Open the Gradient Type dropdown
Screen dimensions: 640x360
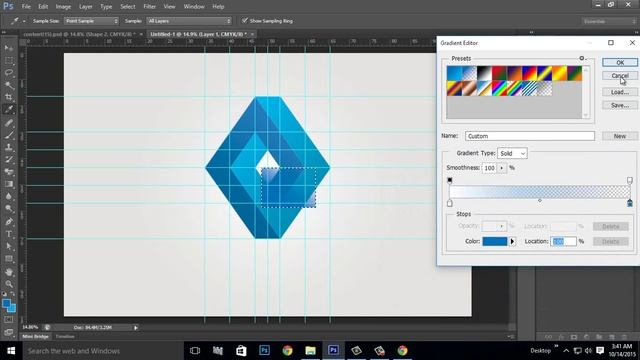click(512, 153)
